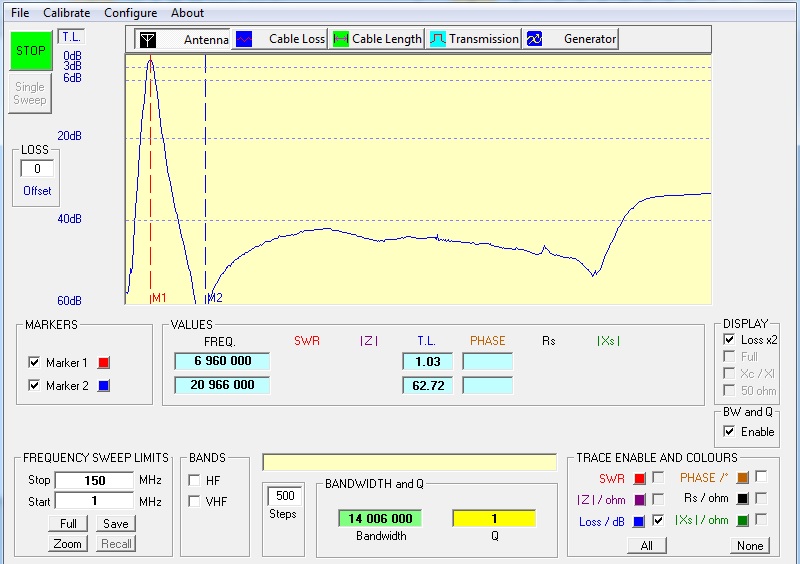Click the red SWR trace color box
The height and width of the screenshot is (564, 800).
pyautogui.click(x=639, y=479)
